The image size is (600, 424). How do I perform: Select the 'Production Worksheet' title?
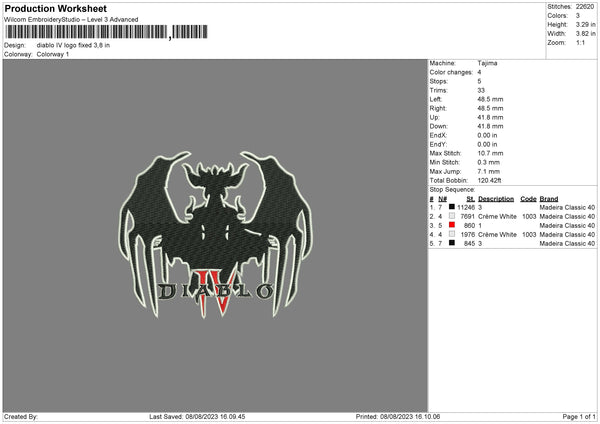coord(55,8)
